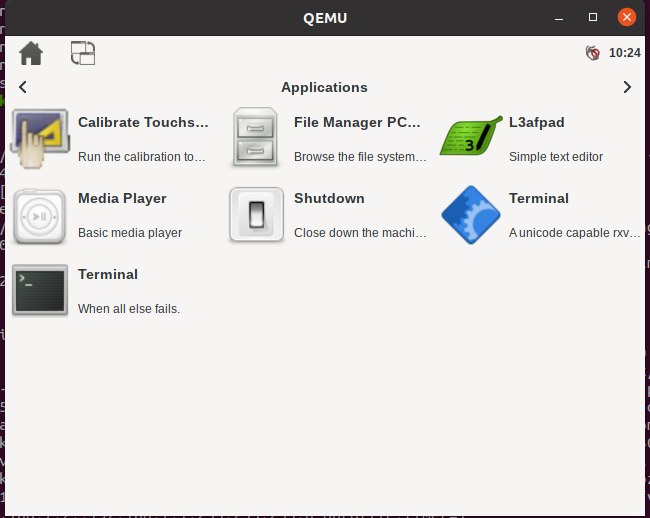
Task: Launch blue diamond rxvt Terminal icon
Action: [x=471, y=215]
